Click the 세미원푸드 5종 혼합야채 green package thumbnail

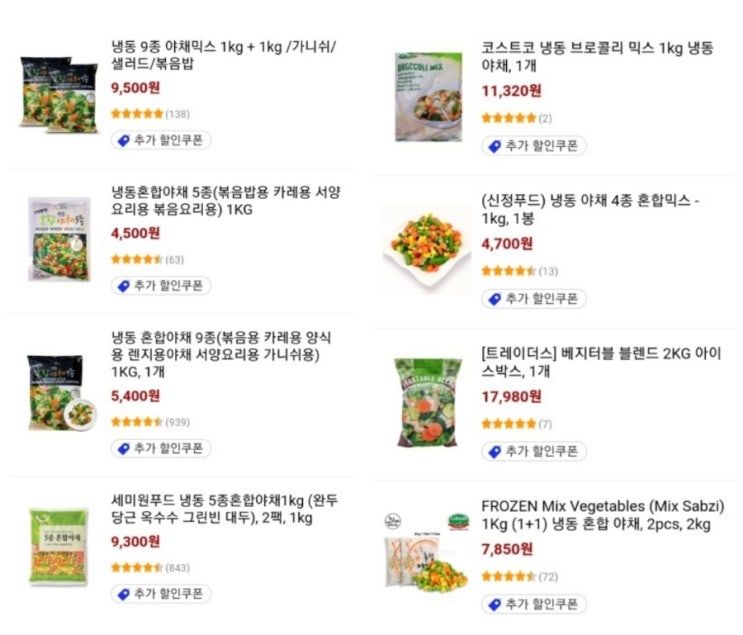point(60,546)
